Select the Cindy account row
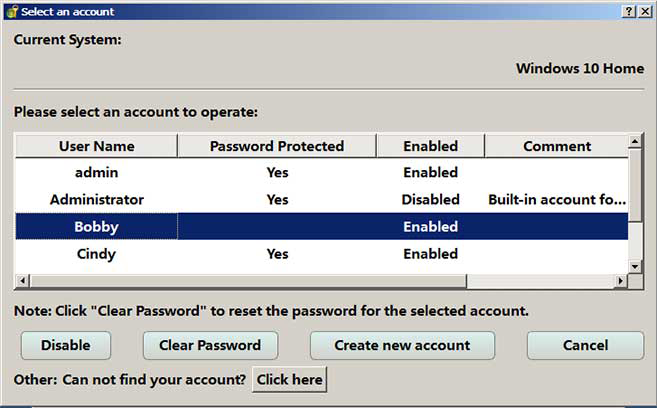The height and width of the screenshot is (408, 657). pos(96,254)
